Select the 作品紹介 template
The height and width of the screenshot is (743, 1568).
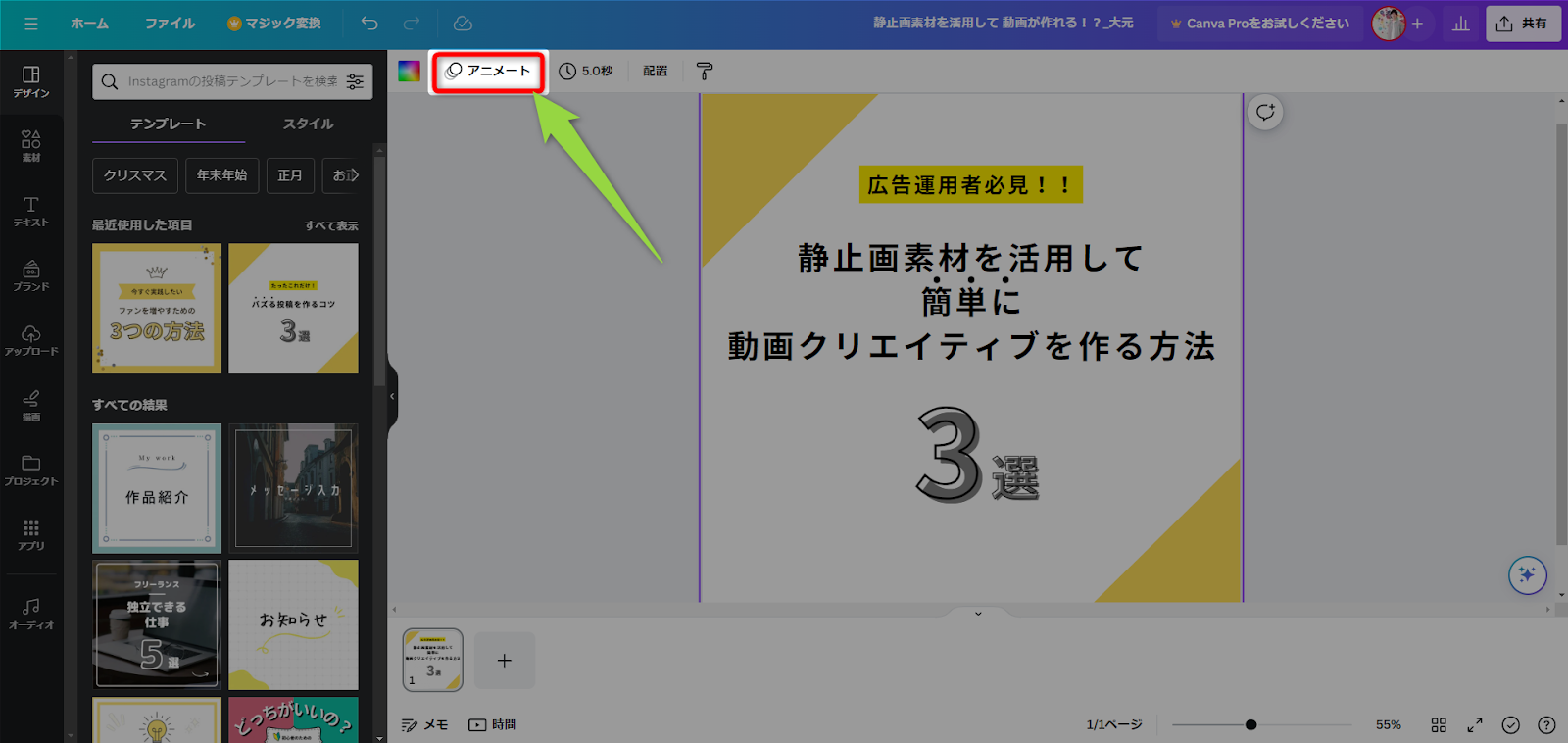[157, 488]
